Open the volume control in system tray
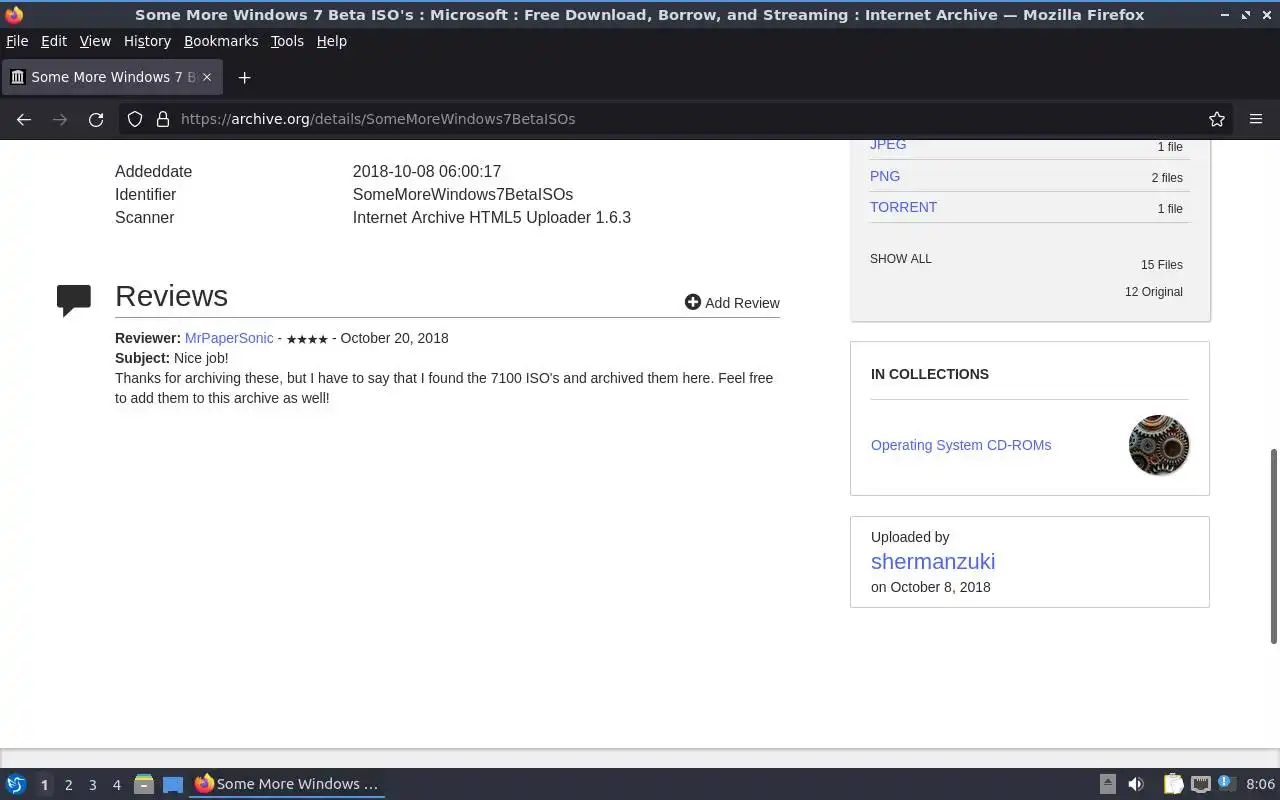1280x800 pixels. (x=1136, y=784)
